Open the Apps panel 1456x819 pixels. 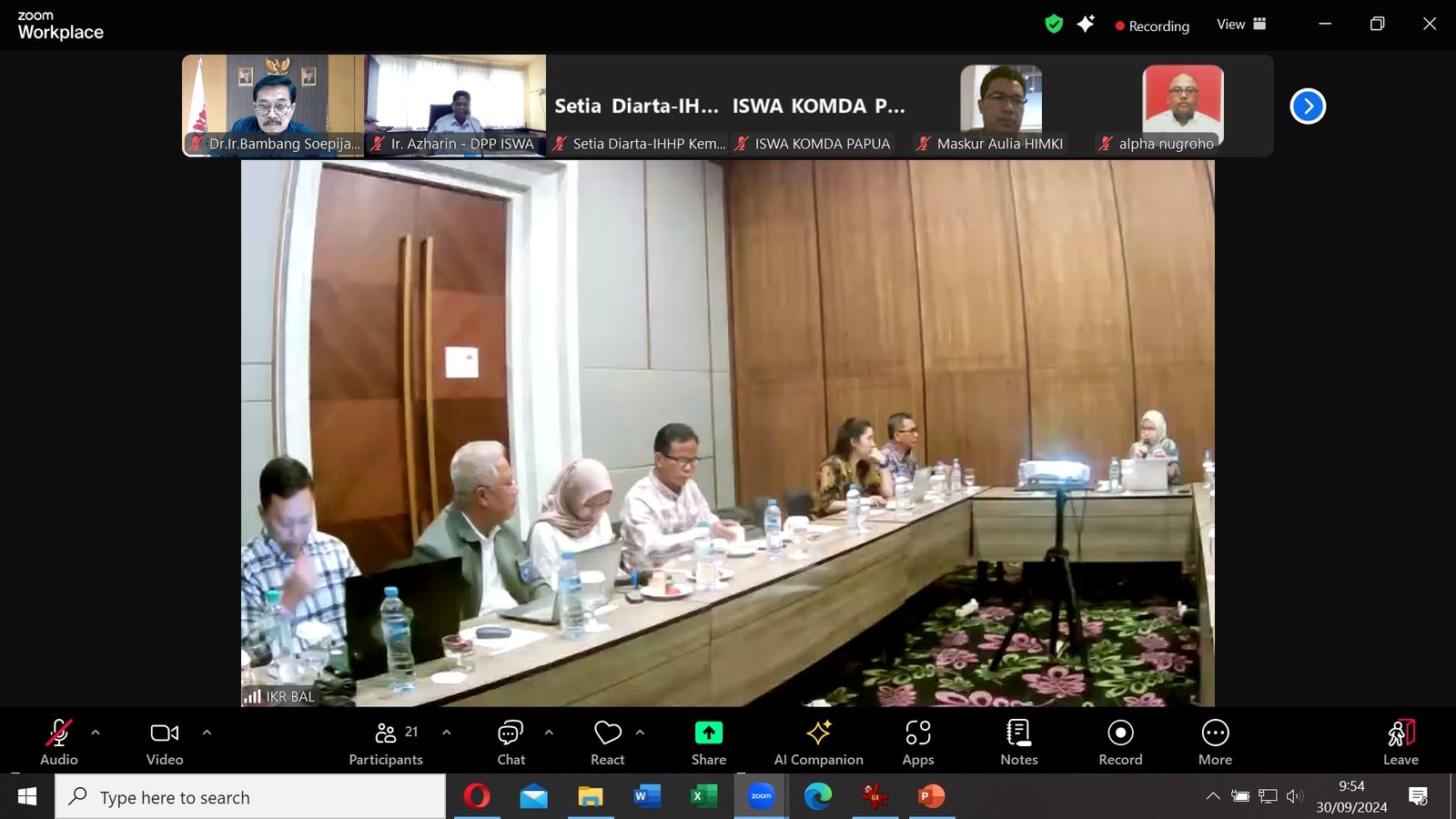pos(918,743)
